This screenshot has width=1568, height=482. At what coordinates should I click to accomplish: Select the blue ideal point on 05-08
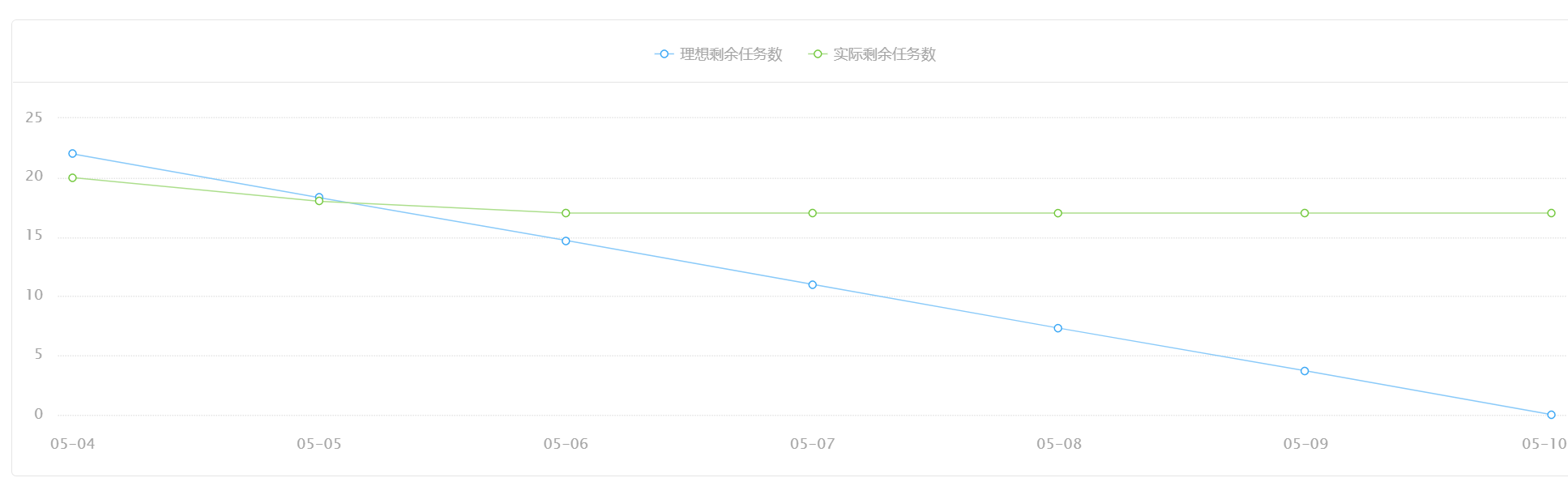point(1057,328)
